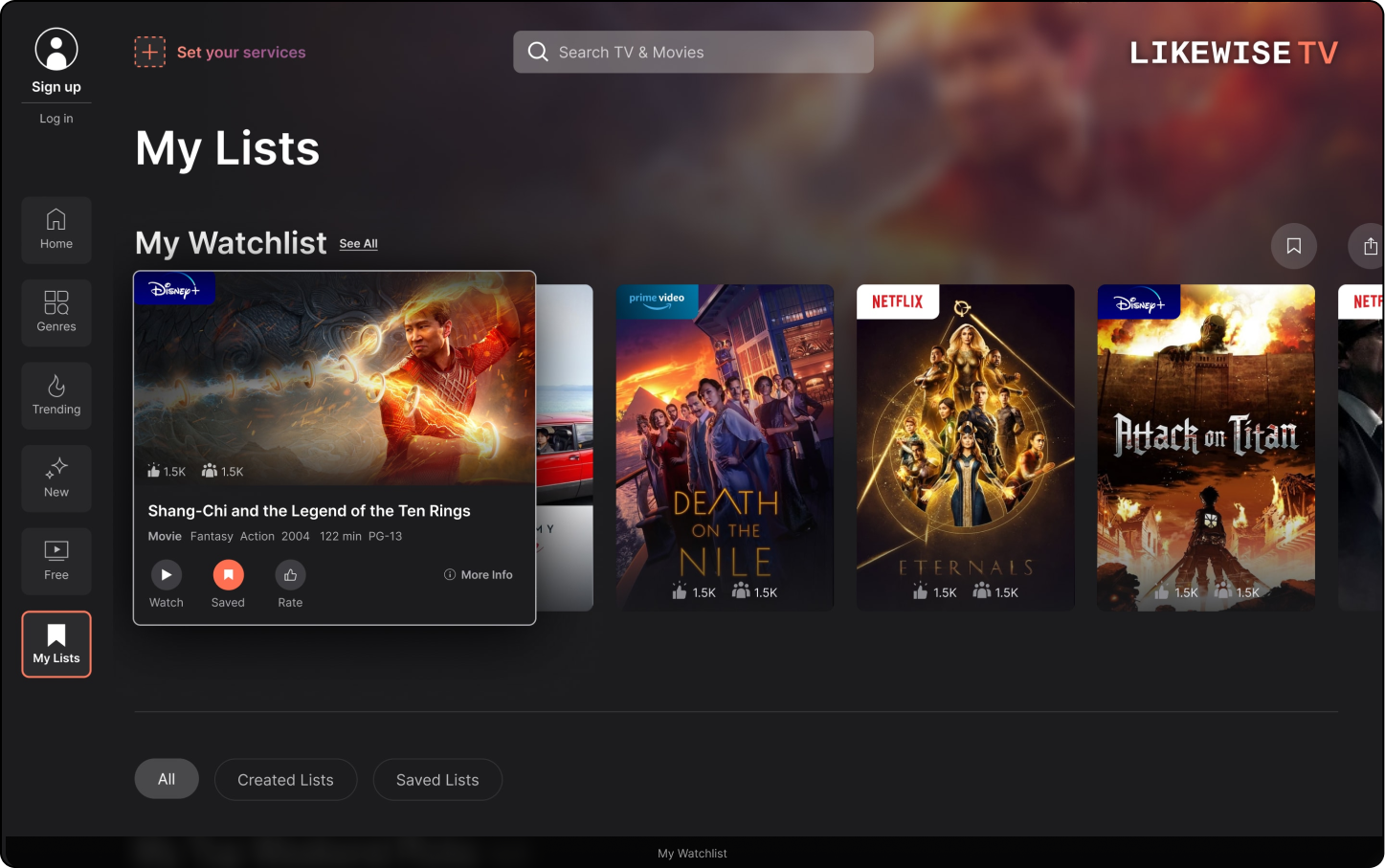Click thumbs-up icon on Death on the Nile
This screenshot has height=868, width=1385.
tap(680, 591)
